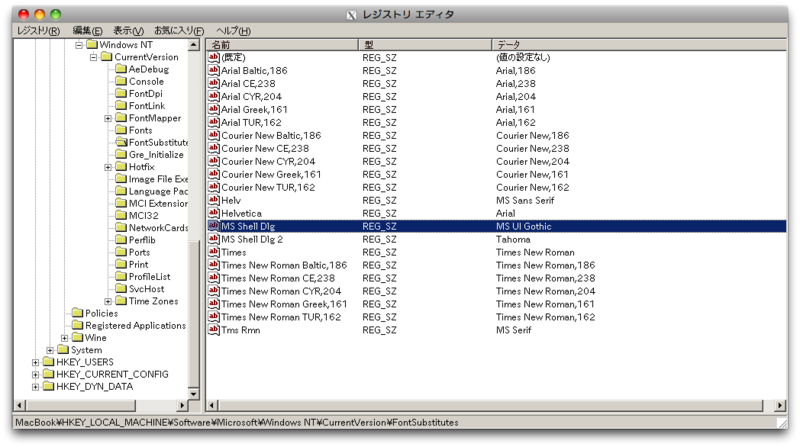Select the NetworkCards key label
This screenshot has height=447, width=800.
158,228
